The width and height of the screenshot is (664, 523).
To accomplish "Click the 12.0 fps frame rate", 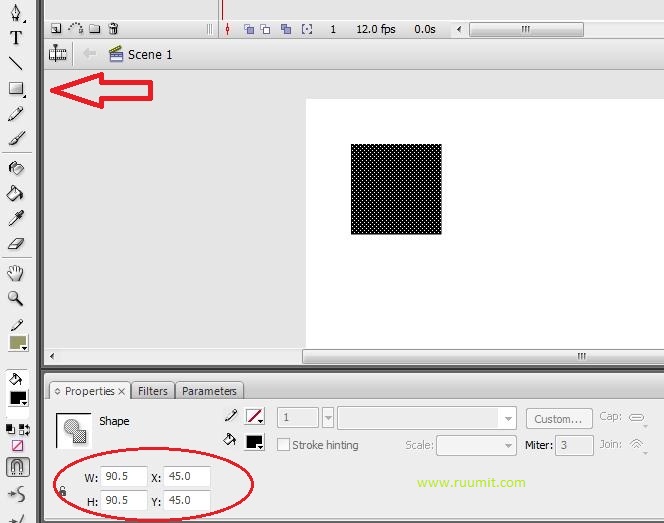I will [x=376, y=29].
